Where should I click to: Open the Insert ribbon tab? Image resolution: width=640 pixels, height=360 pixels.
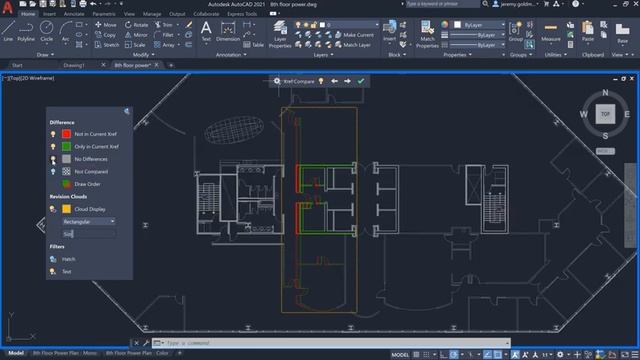pyautogui.click(x=49, y=14)
